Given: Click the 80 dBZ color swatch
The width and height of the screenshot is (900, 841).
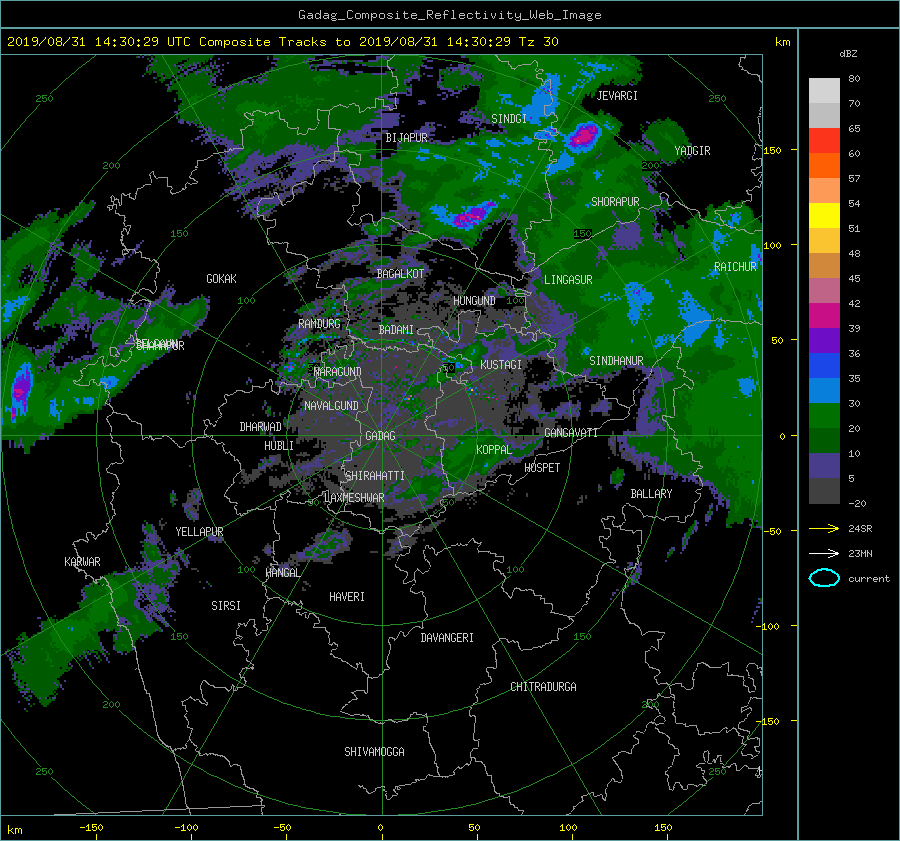Looking at the screenshot, I should pyautogui.click(x=824, y=91).
